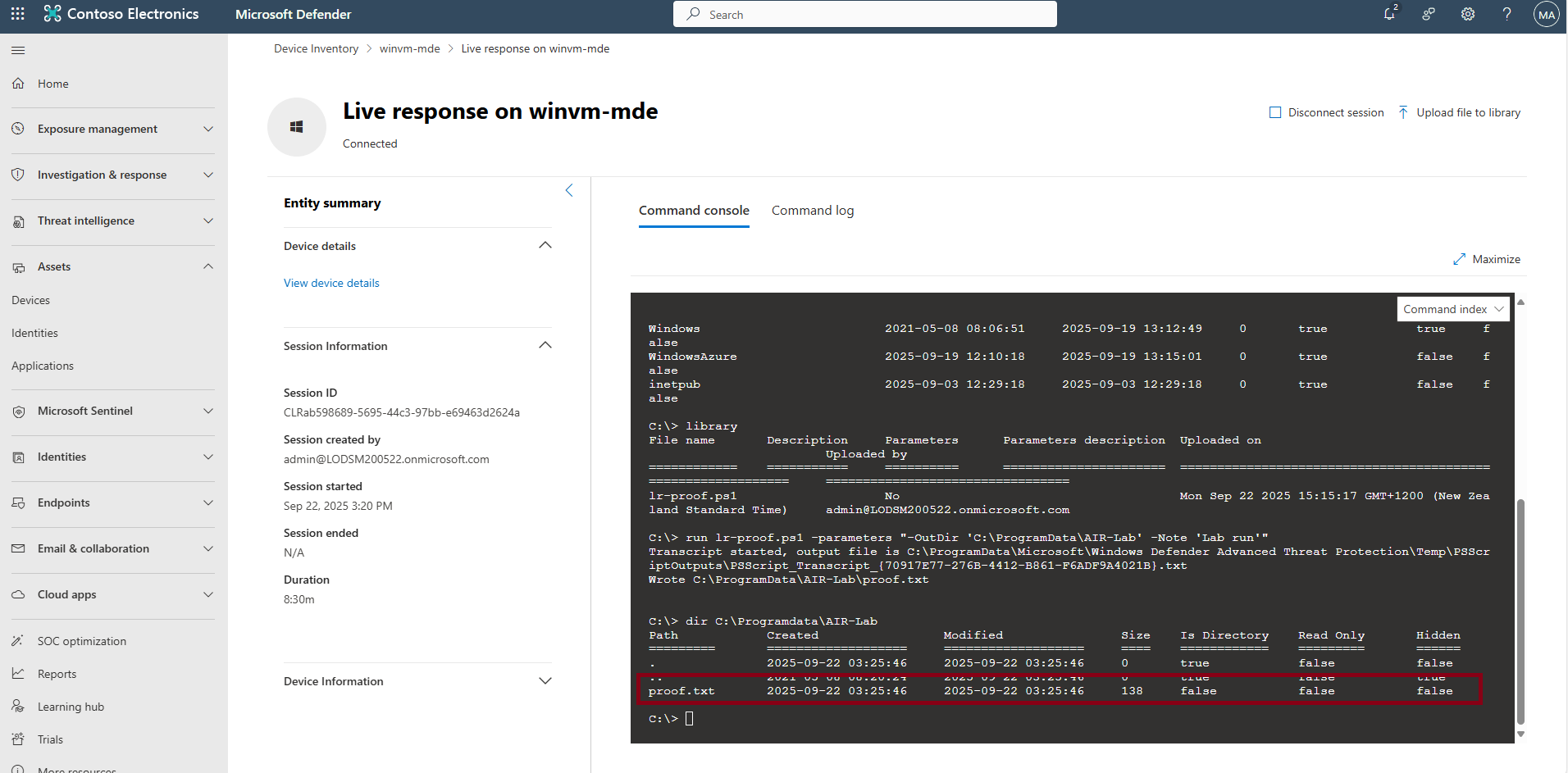The height and width of the screenshot is (773, 1568).
Task: Open the Command index dropdown
Action: coord(1453,309)
